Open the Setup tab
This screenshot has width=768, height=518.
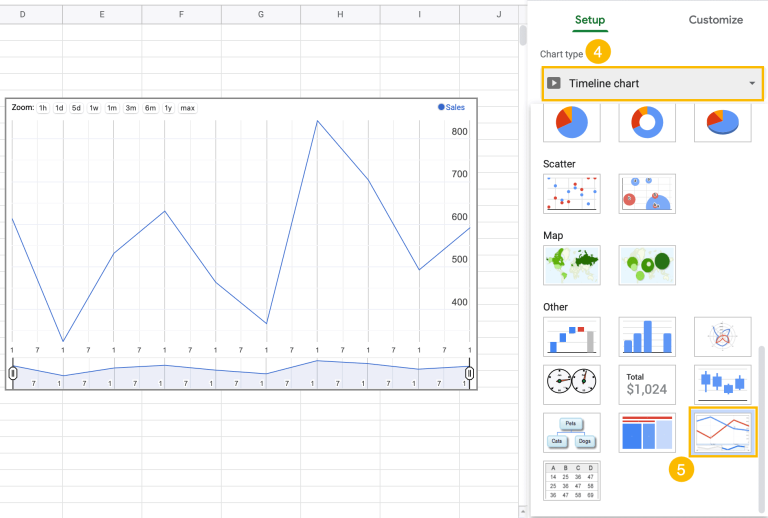point(590,20)
